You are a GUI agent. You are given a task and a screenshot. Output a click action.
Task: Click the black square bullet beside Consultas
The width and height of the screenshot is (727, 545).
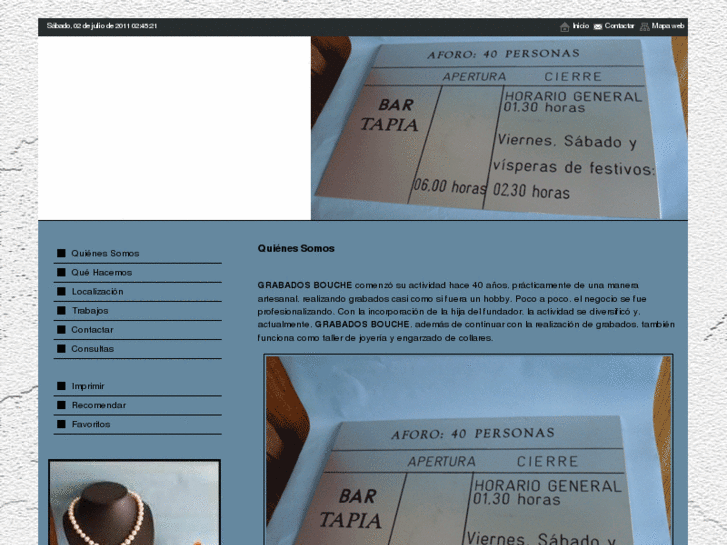[x=61, y=348]
